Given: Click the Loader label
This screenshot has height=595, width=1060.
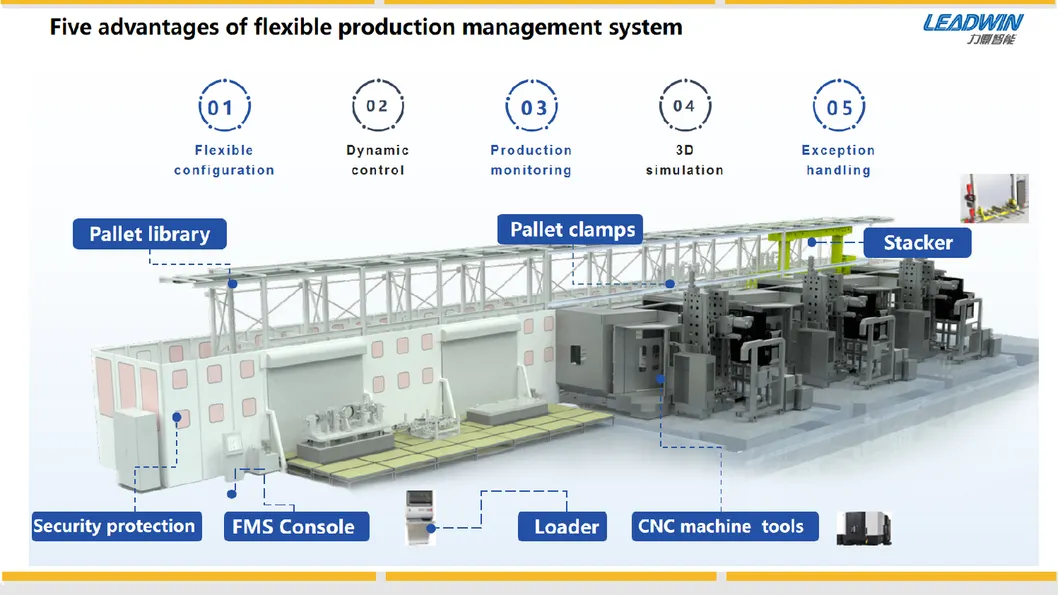Looking at the screenshot, I should coord(566,527).
